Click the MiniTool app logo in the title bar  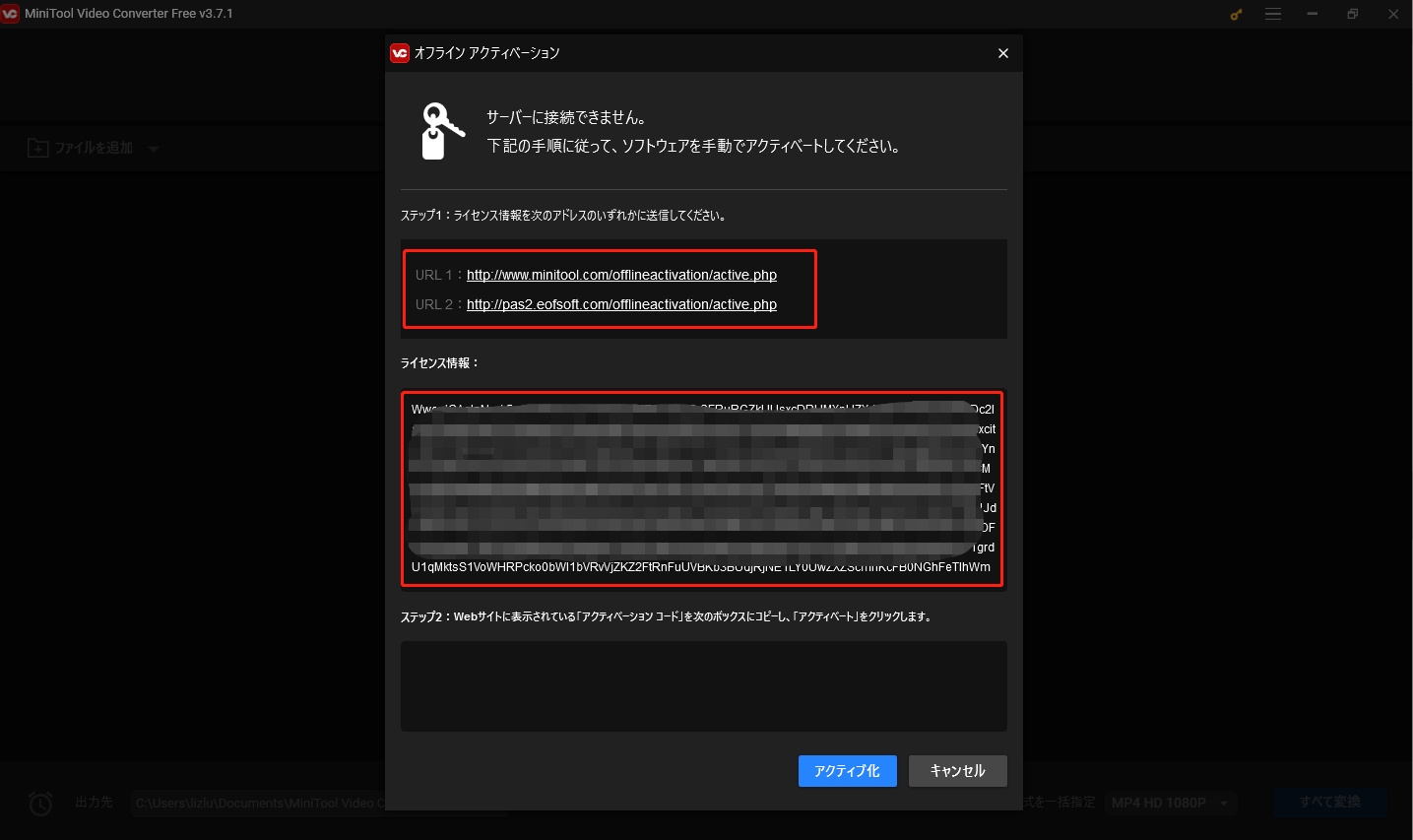(10, 14)
